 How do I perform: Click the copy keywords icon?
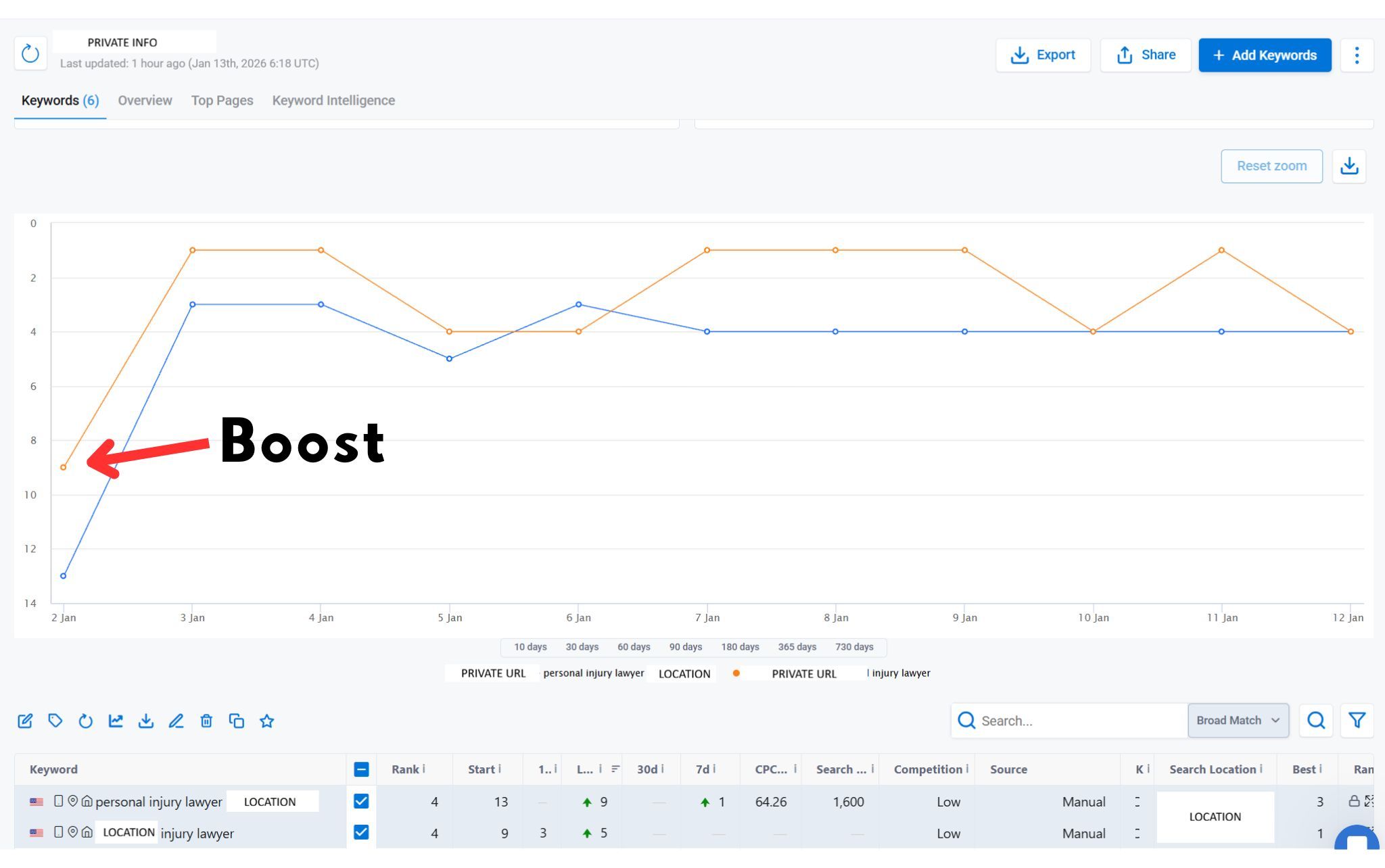pyautogui.click(x=236, y=721)
